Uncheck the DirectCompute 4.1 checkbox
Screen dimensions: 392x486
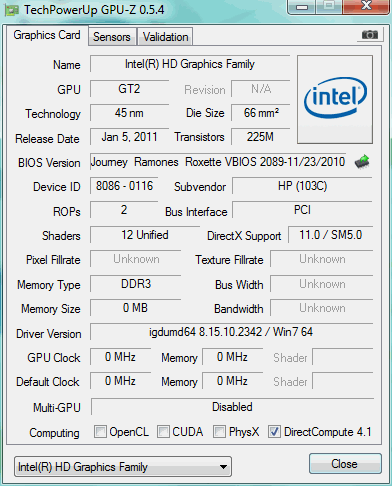(274, 432)
